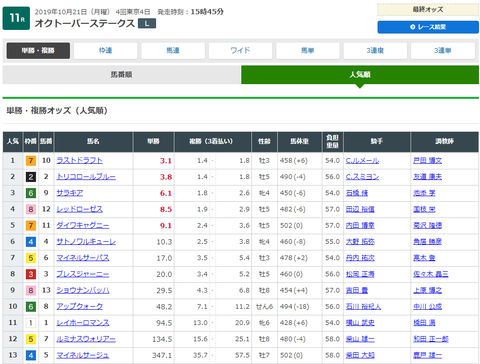Image resolution: width=480 pixels, height=364 pixels.
Task: Click yellow frame 5 box in ルミナスウォリアー row
Action: click(31, 339)
